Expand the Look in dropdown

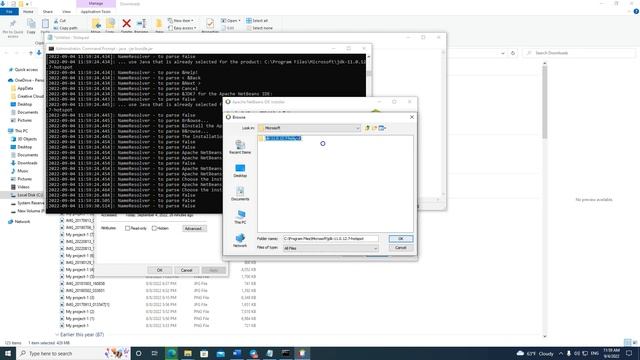click(358, 128)
